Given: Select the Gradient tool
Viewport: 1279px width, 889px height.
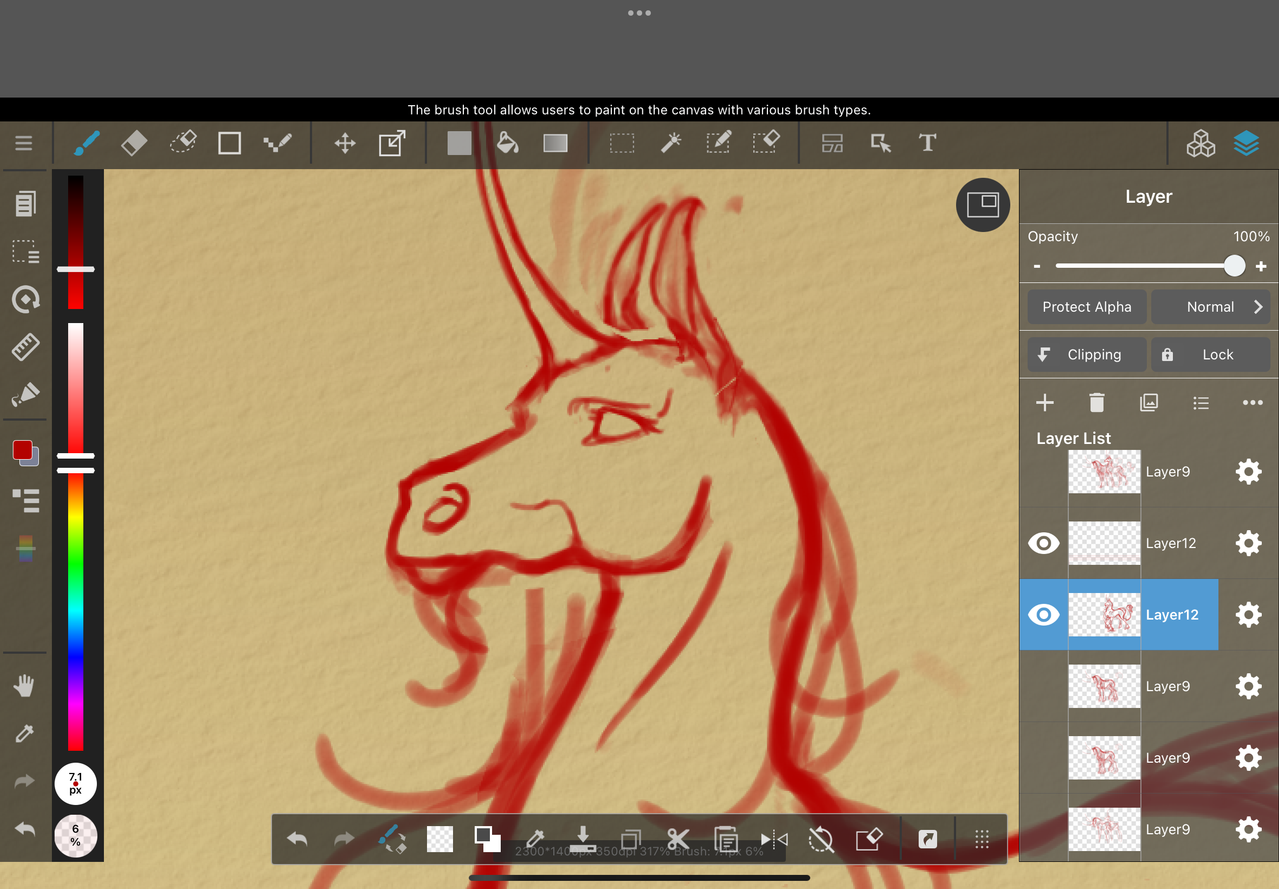Looking at the screenshot, I should click(x=555, y=143).
